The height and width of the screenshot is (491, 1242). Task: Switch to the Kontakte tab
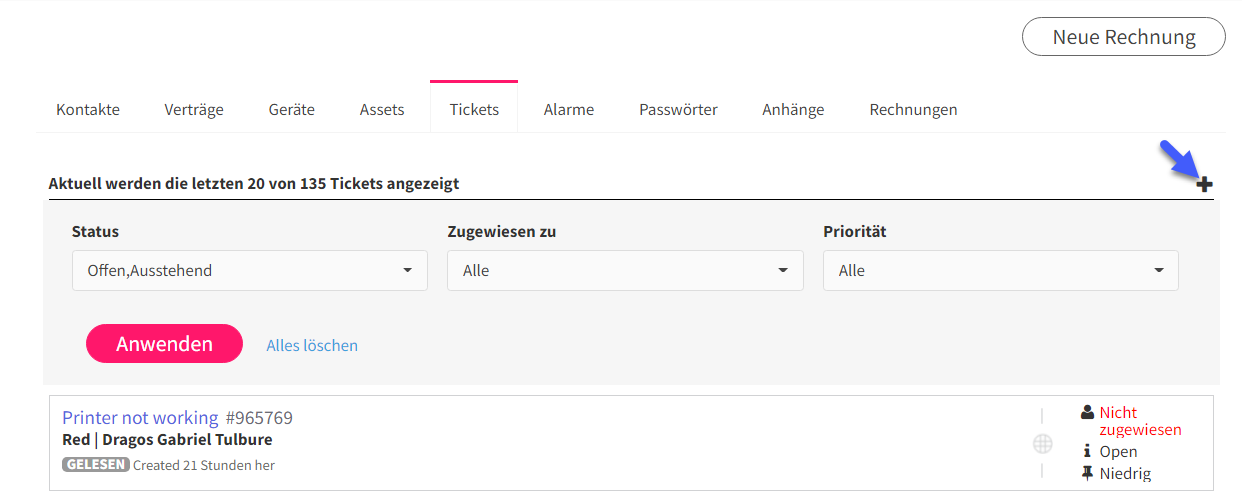click(x=88, y=110)
